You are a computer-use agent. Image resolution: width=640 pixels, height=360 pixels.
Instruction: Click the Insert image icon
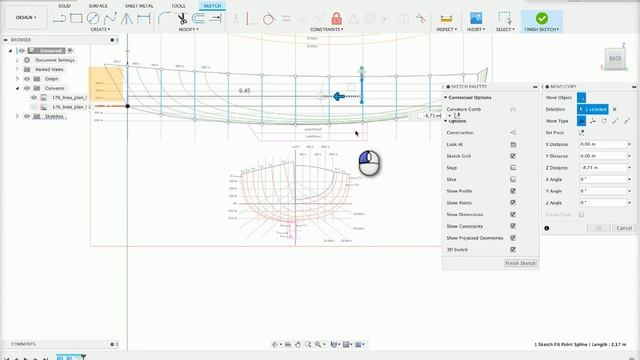pos(476,18)
